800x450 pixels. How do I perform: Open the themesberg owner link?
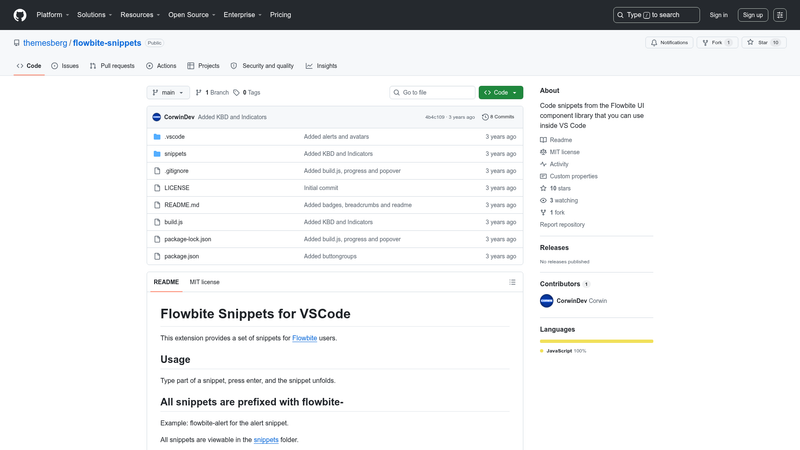(x=45, y=43)
